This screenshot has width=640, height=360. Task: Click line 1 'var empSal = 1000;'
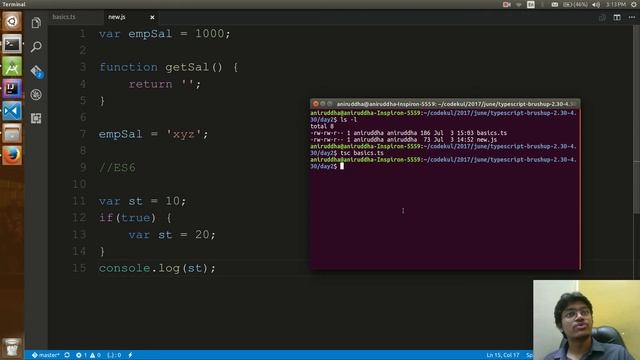(164, 34)
